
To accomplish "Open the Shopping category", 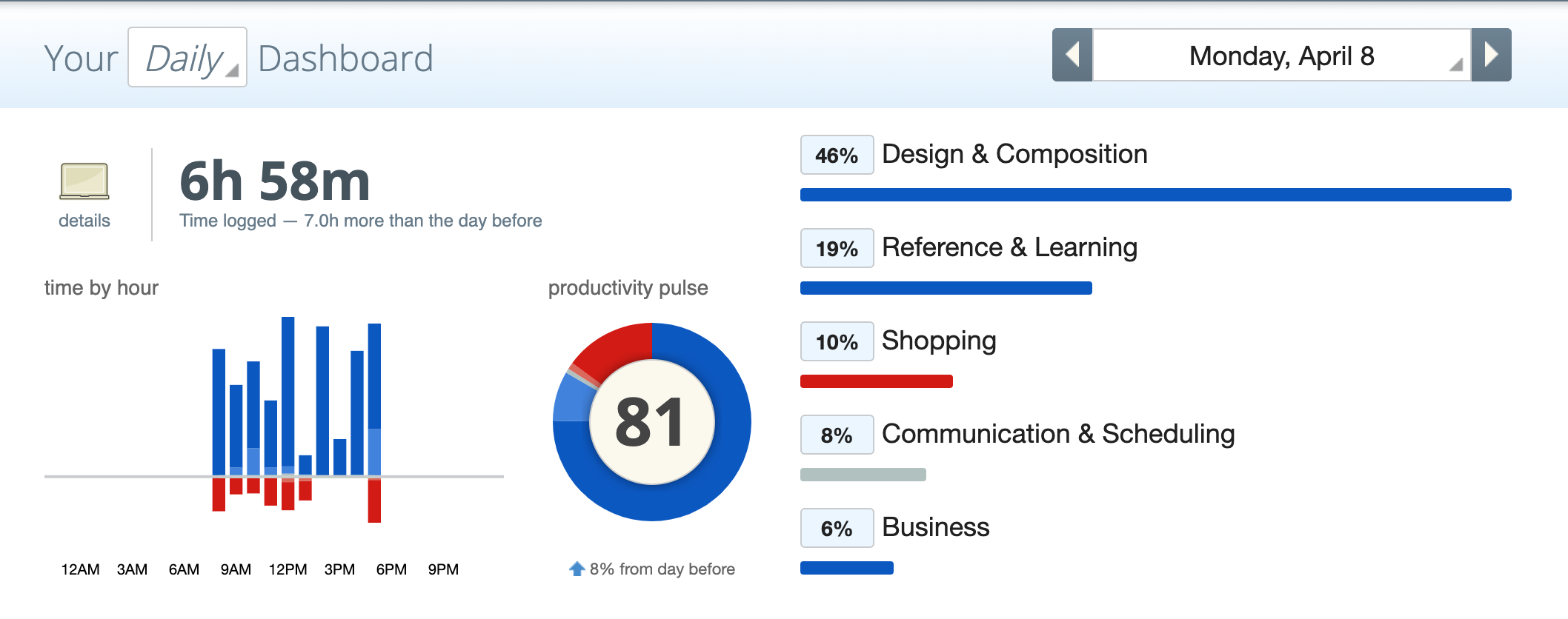I will click(939, 341).
